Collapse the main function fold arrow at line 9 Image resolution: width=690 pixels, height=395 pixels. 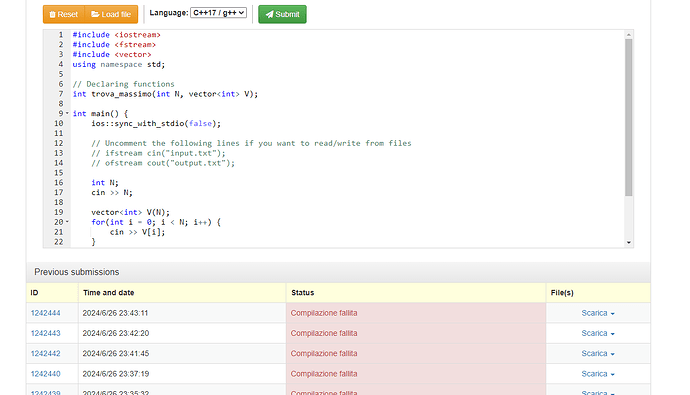click(x=67, y=113)
